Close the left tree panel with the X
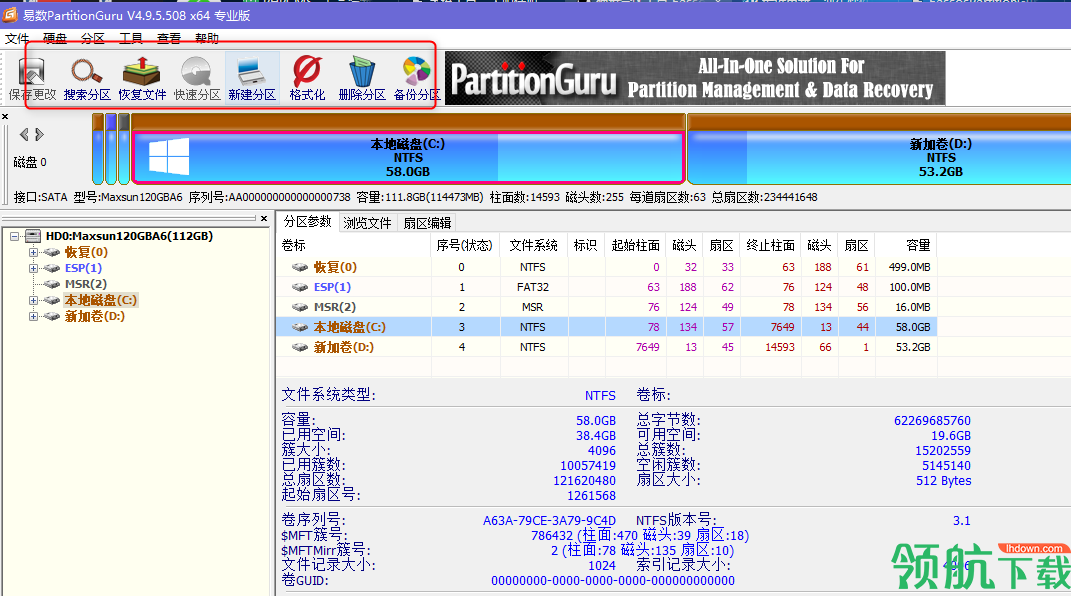This screenshot has height=596, width=1071. tap(264, 218)
